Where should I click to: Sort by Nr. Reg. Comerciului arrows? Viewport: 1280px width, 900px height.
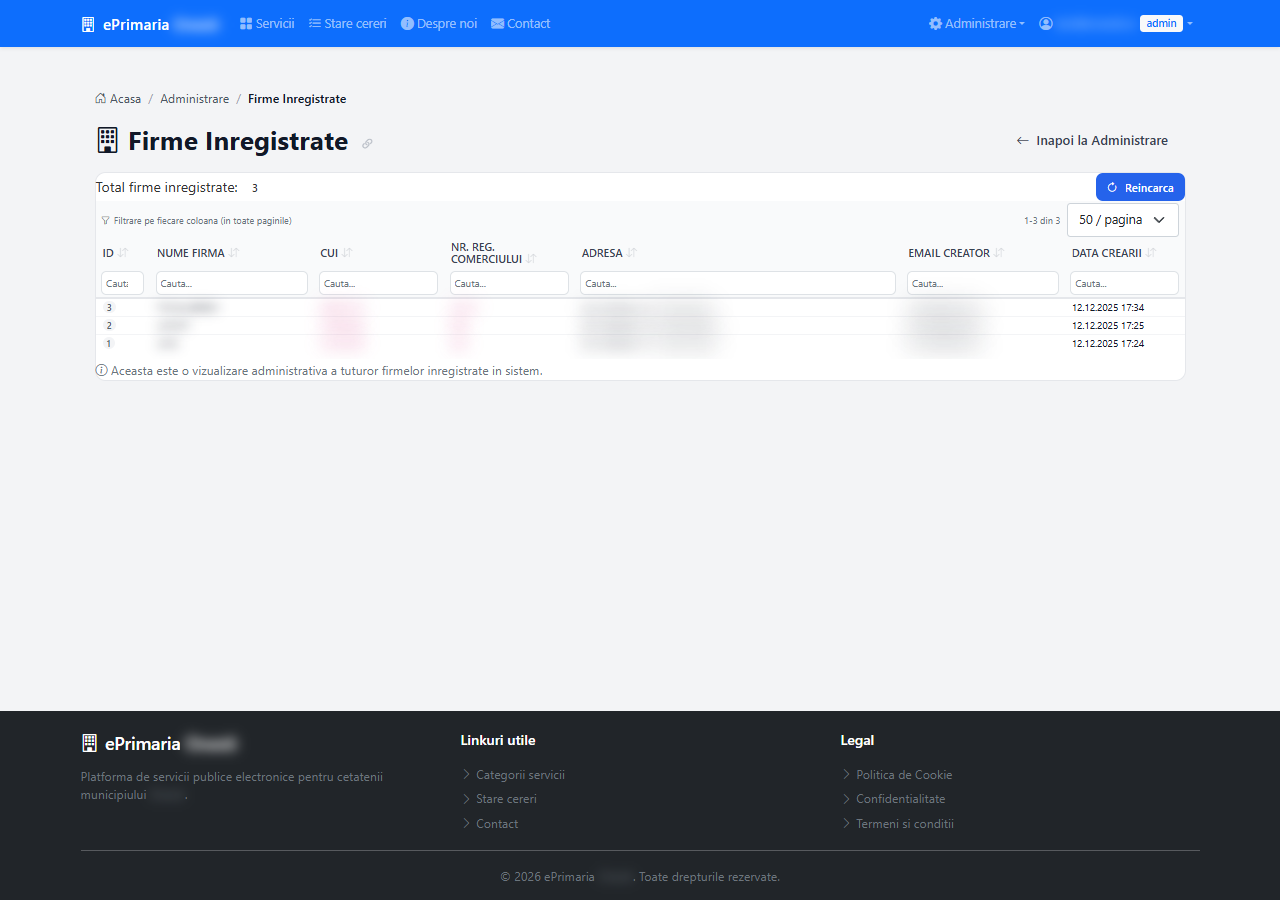point(531,259)
